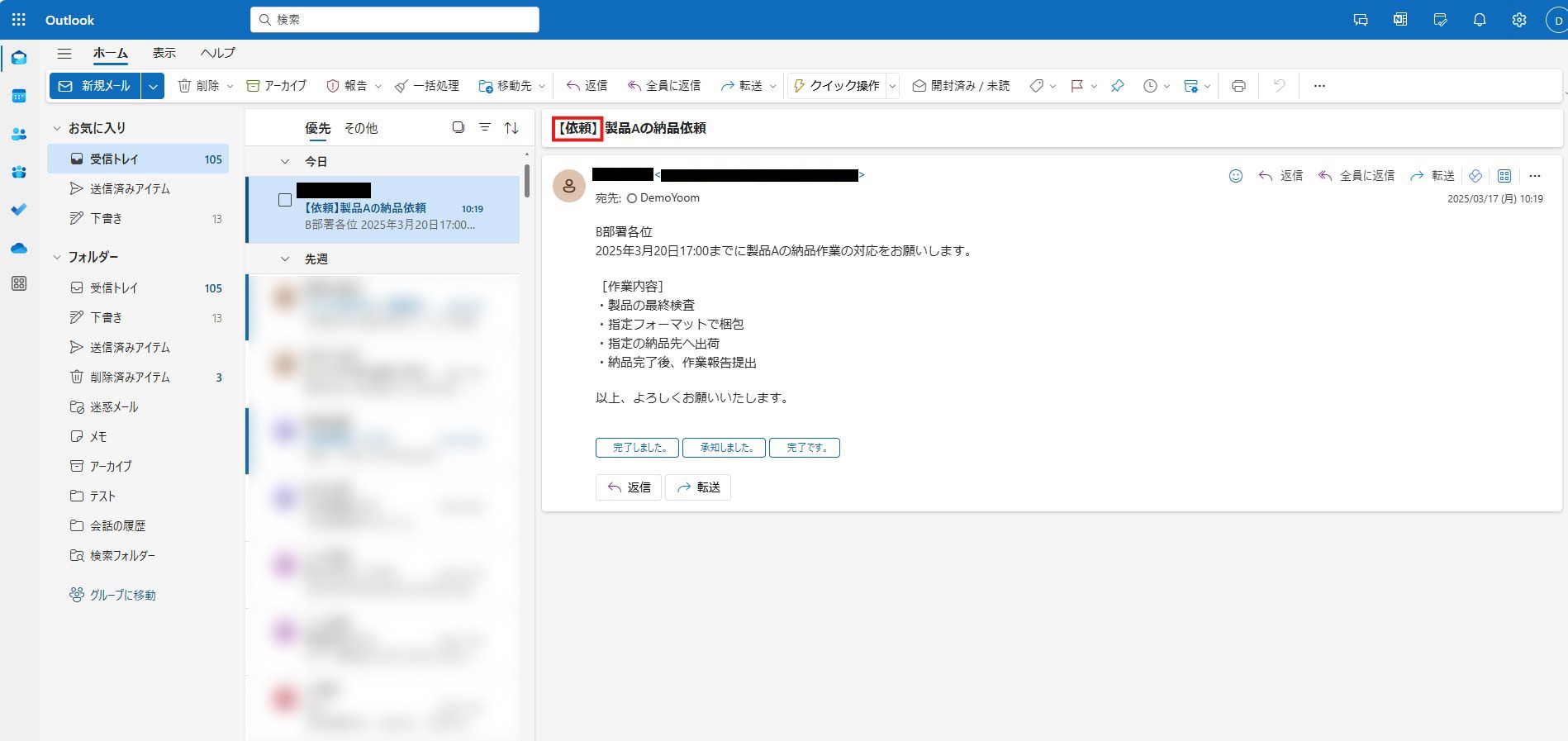Click the sort arrows above the message list

[x=511, y=128]
